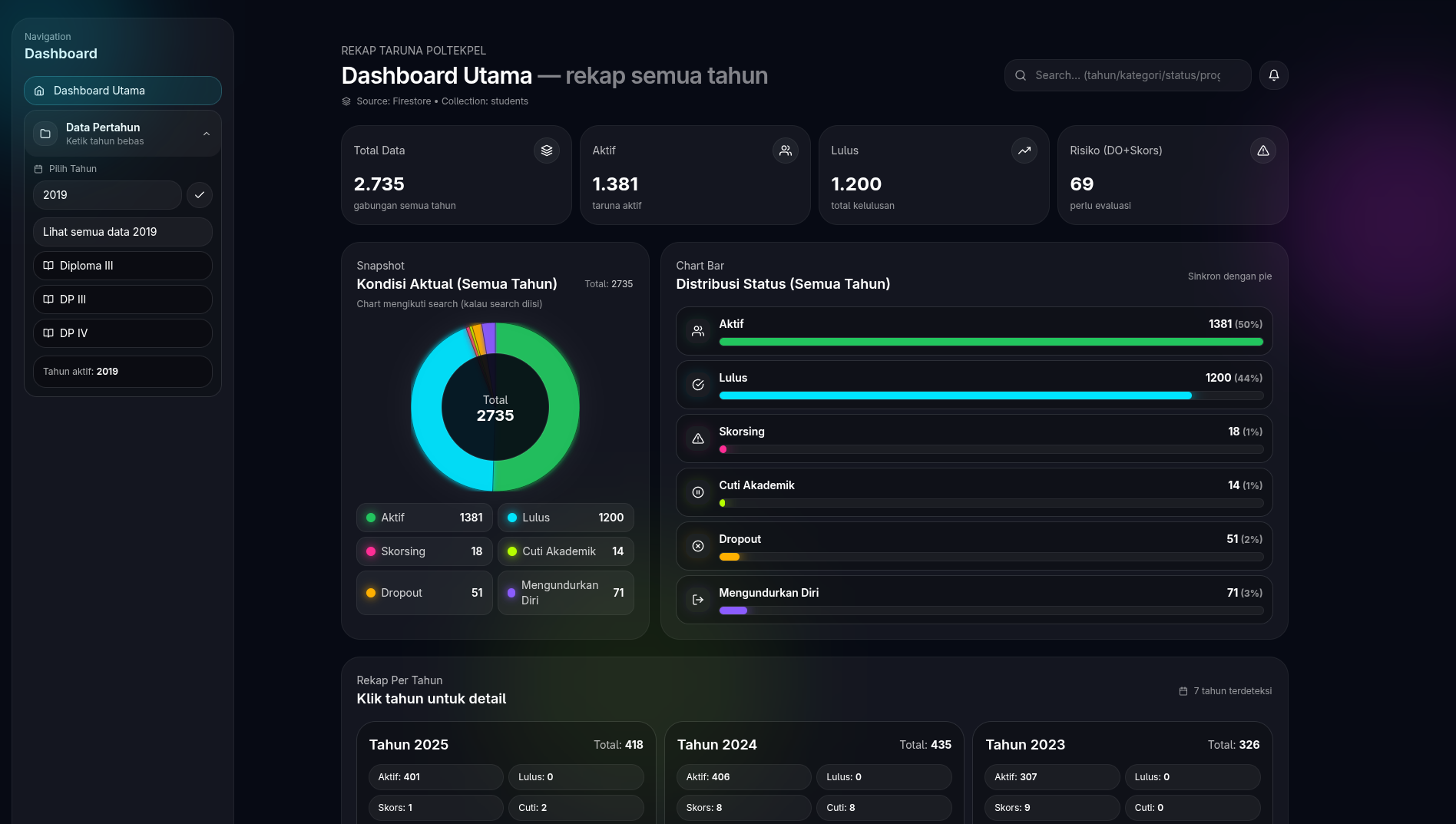The height and width of the screenshot is (824, 1456).
Task: Click the layers icon in Total Data card
Action: (546, 151)
